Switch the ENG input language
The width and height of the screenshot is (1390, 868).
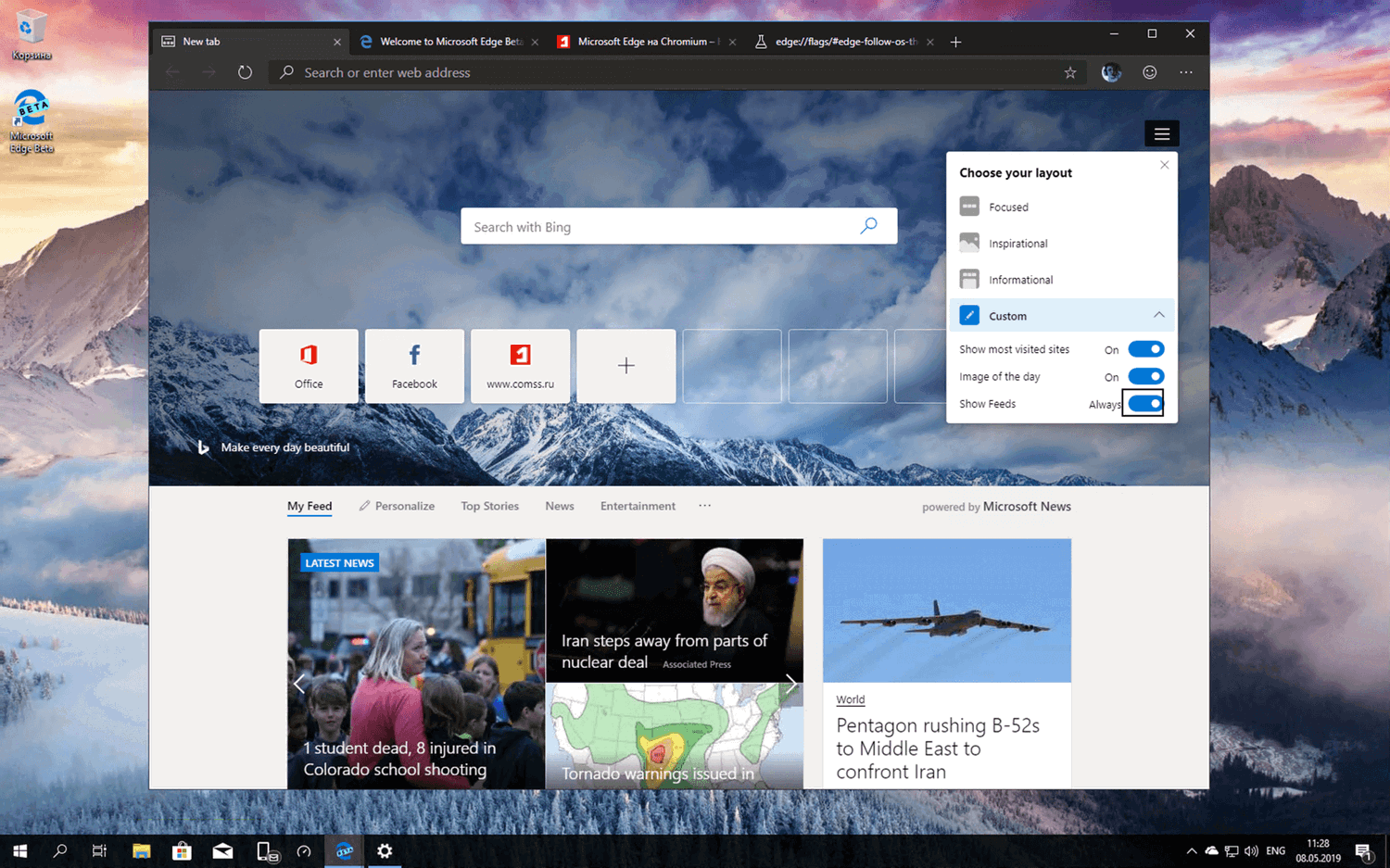1276,851
